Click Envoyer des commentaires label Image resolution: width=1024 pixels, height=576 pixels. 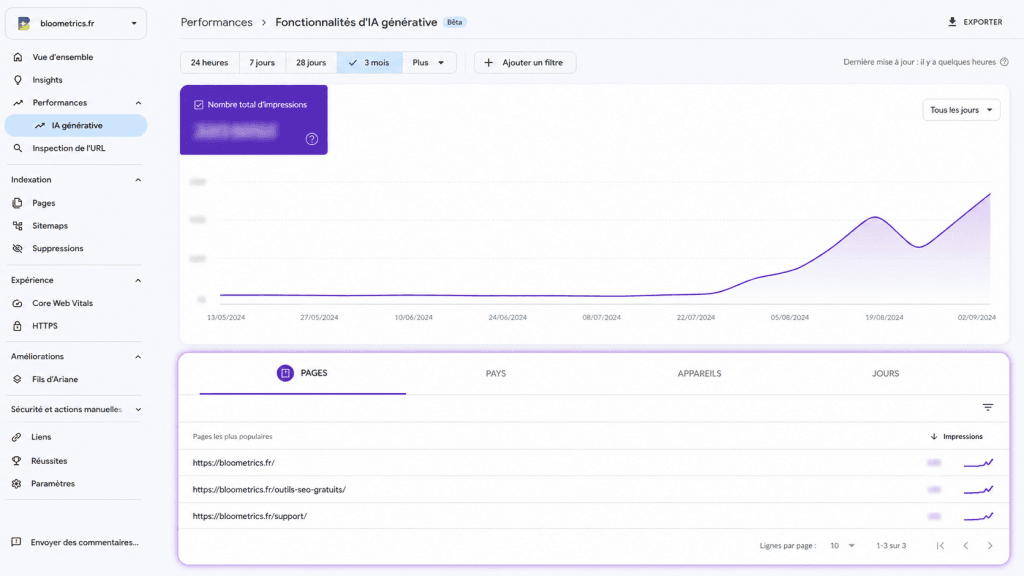84,542
